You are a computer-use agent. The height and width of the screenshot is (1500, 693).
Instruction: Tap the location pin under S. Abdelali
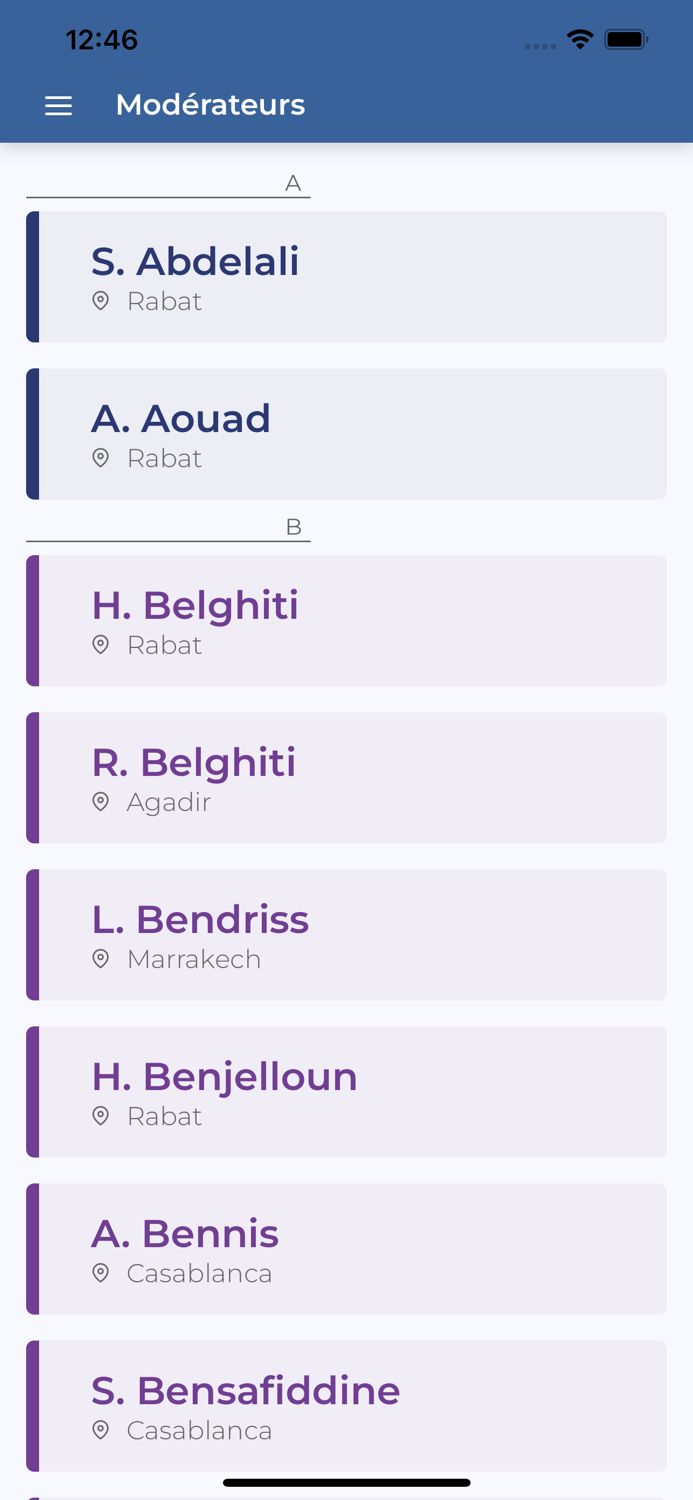click(x=100, y=301)
